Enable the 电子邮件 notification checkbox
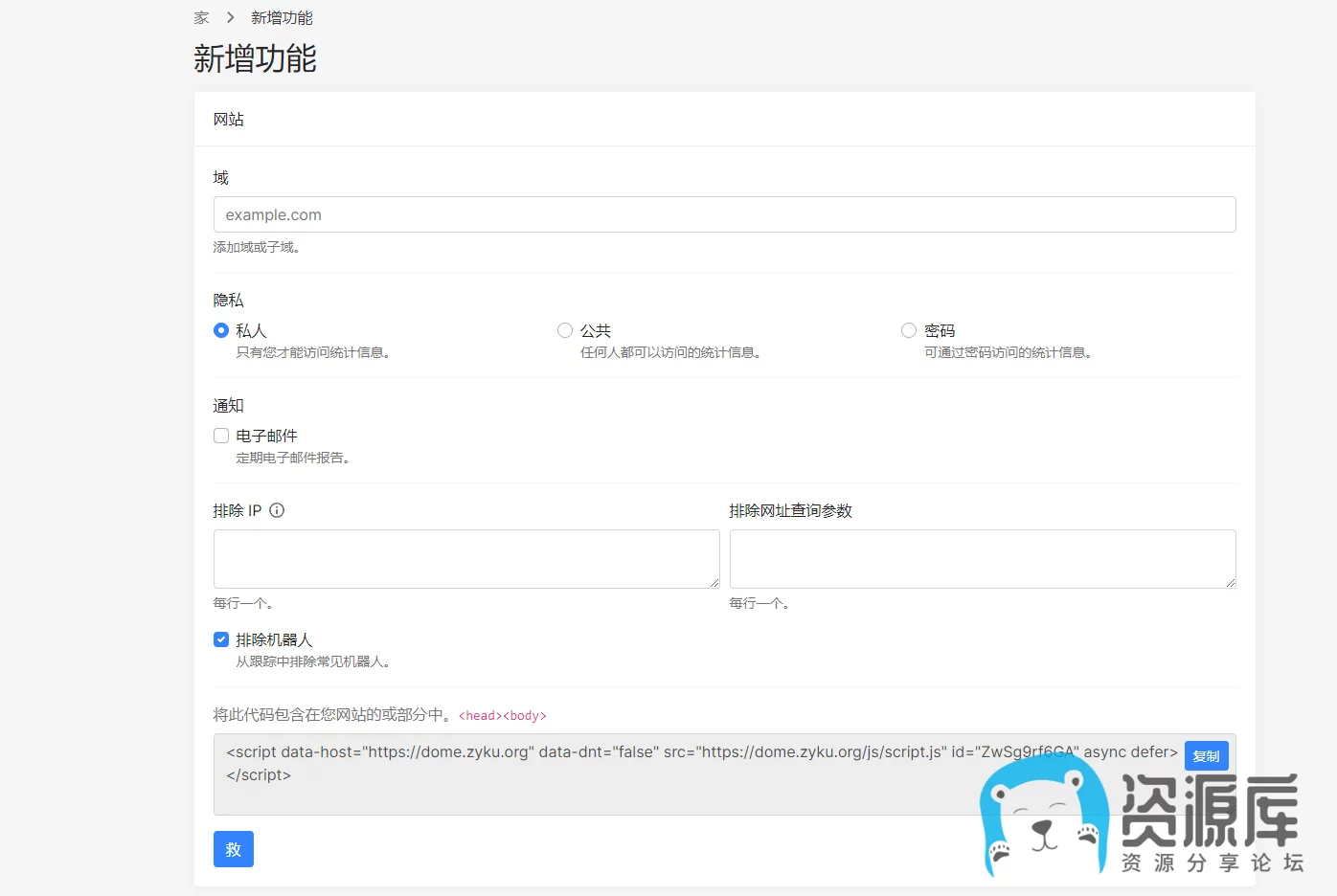Viewport: 1337px width, 896px height. coord(221,436)
